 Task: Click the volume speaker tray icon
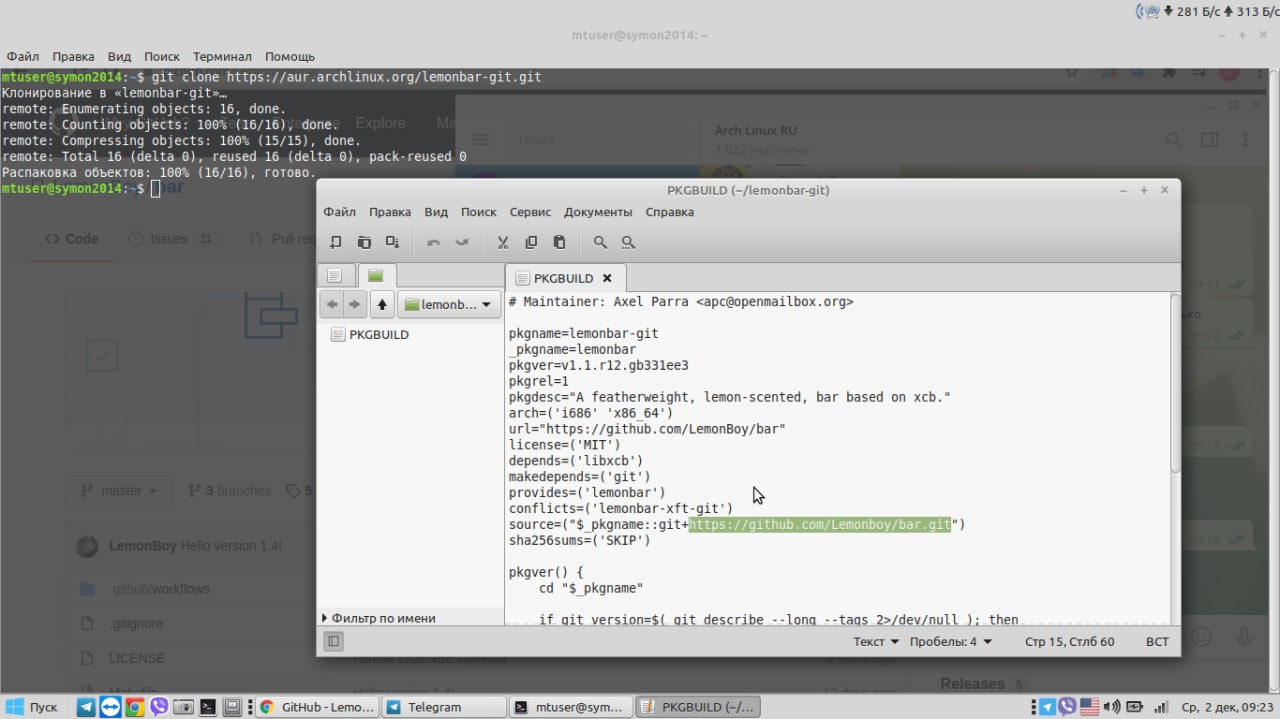pos(1112,707)
